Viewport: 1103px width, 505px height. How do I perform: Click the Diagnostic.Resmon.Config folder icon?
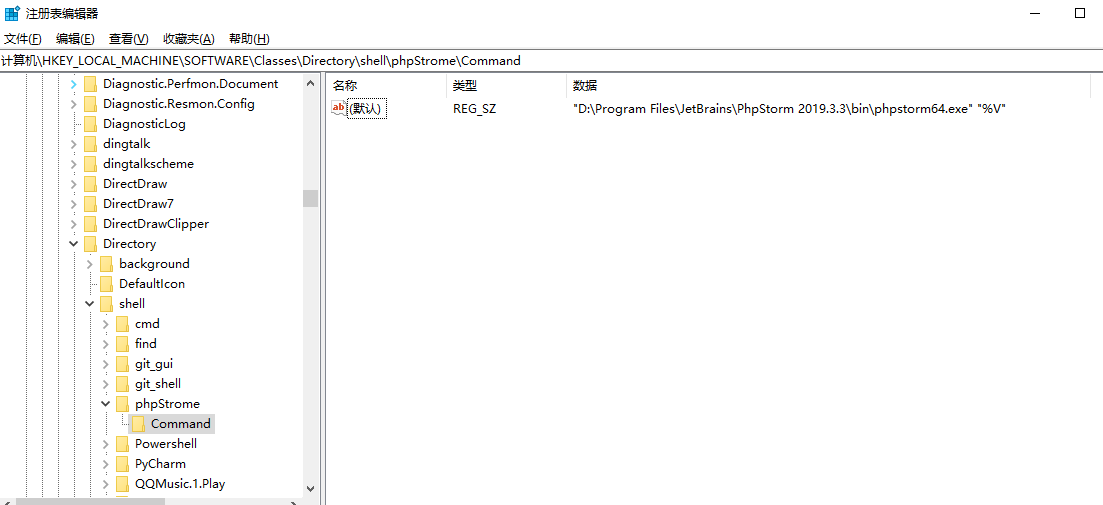(90, 104)
